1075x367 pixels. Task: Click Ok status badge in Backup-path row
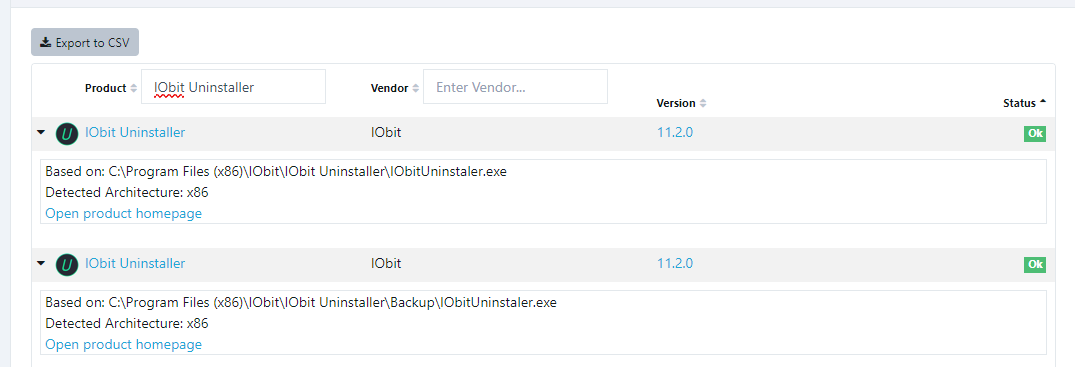1035,264
